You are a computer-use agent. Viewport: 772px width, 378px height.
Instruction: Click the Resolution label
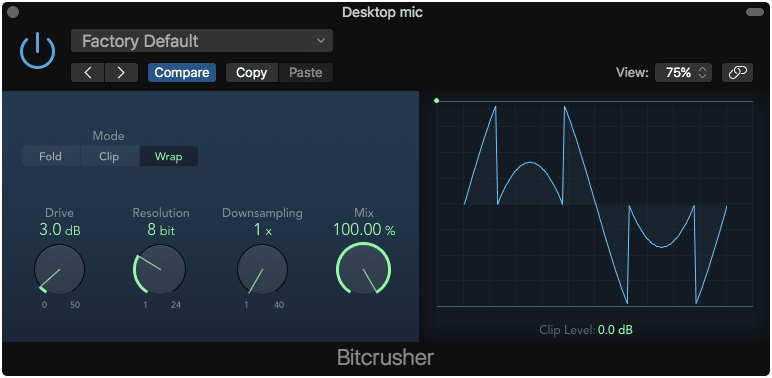[x=161, y=213]
